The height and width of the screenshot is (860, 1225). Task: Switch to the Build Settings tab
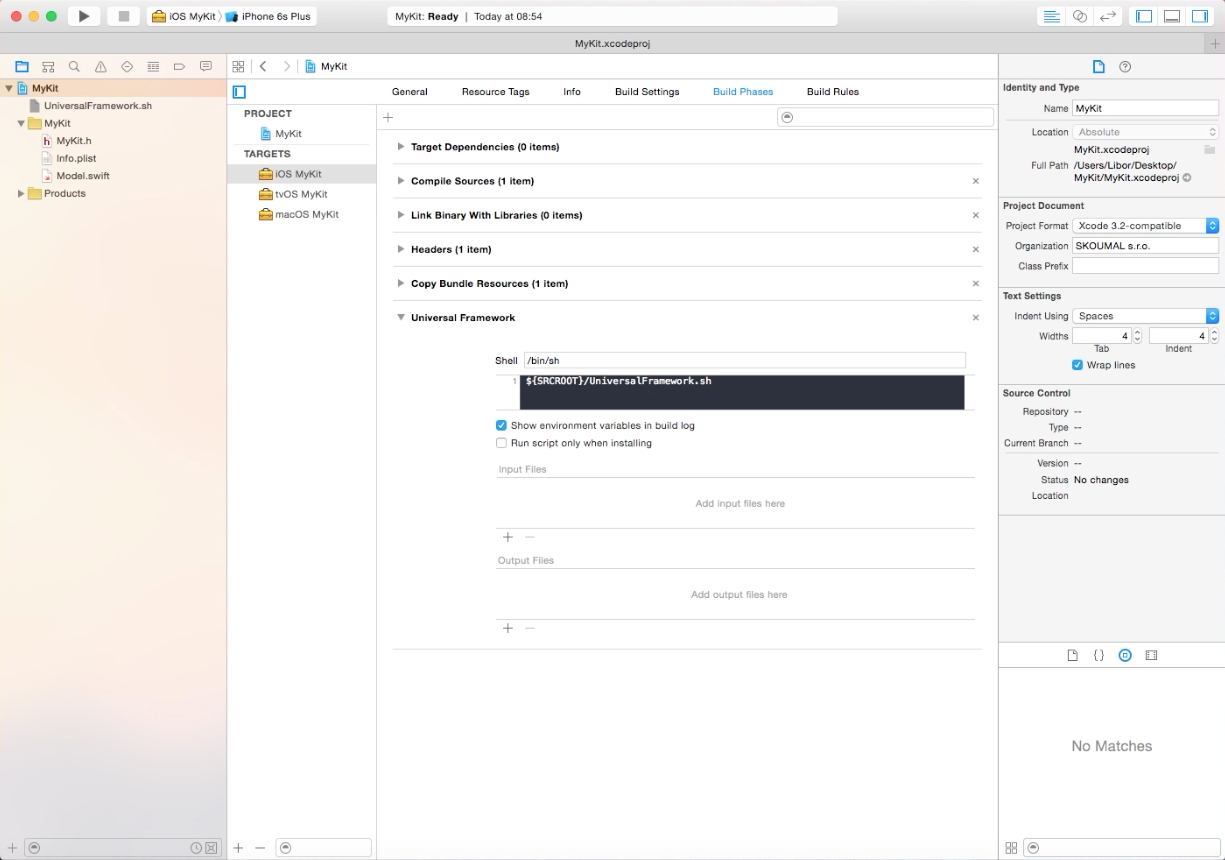(647, 92)
